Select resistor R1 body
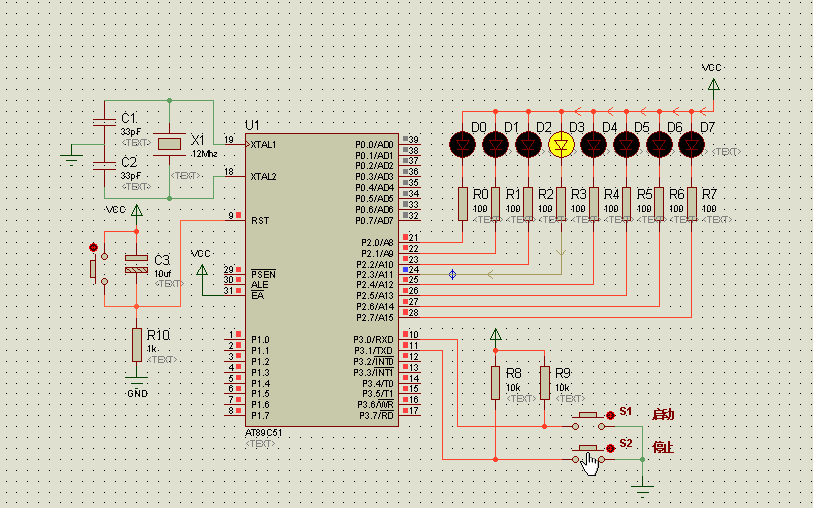Image resolution: width=813 pixels, height=508 pixels. point(495,204)
